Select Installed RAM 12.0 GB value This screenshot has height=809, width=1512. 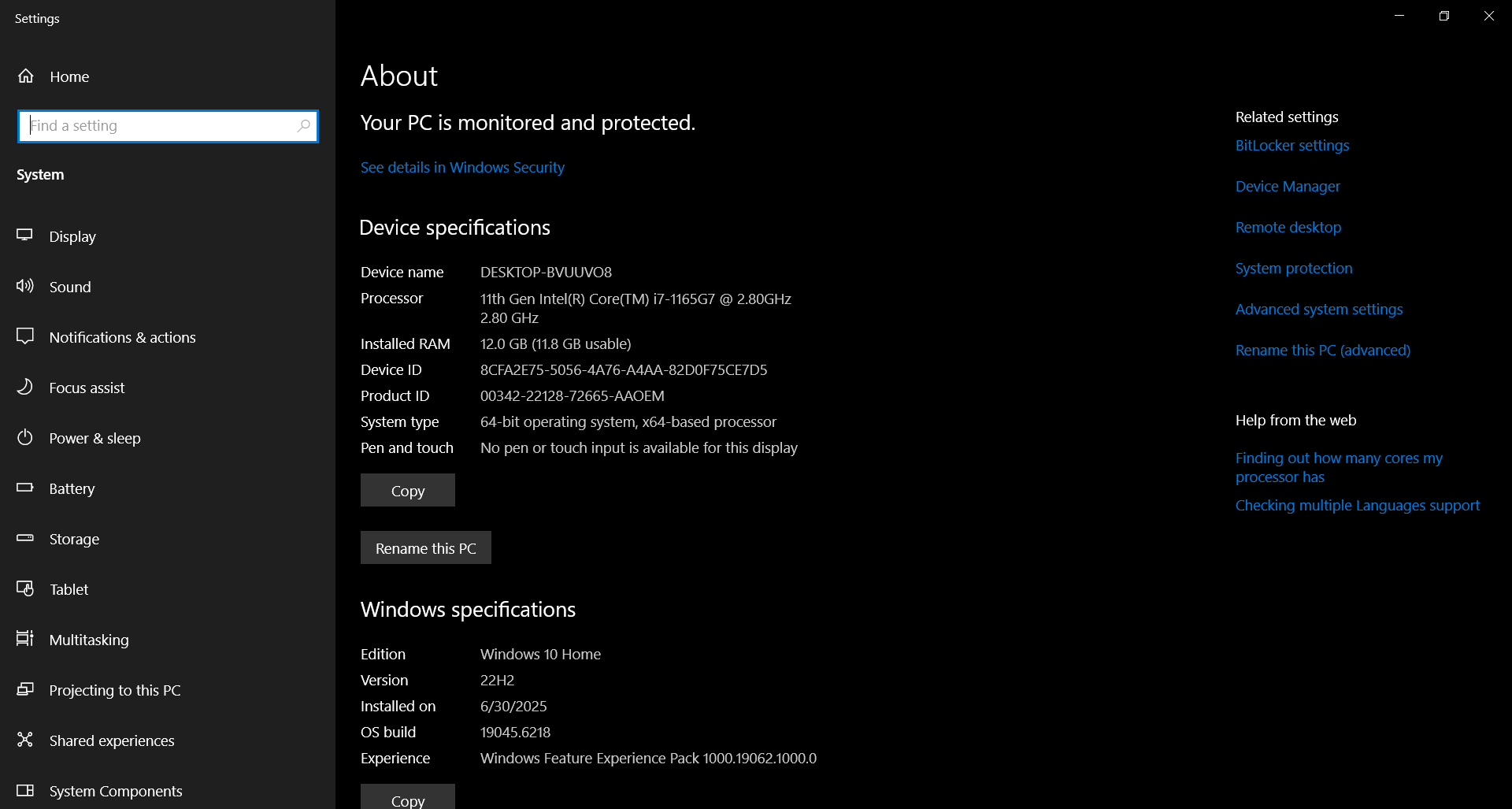click(555, 344)
